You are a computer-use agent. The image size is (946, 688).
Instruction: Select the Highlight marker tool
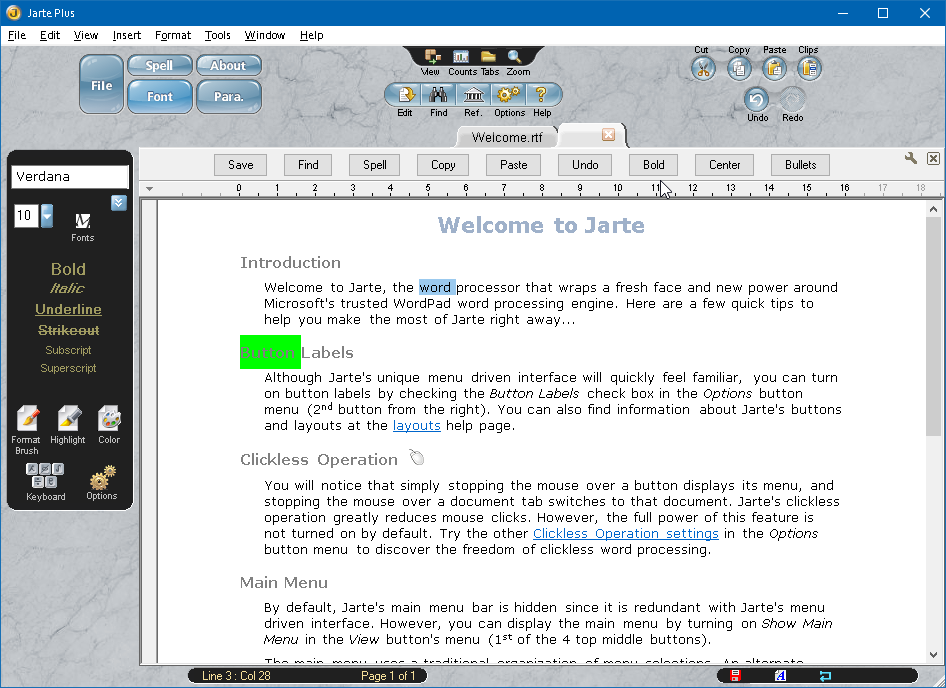coord(69,419)
